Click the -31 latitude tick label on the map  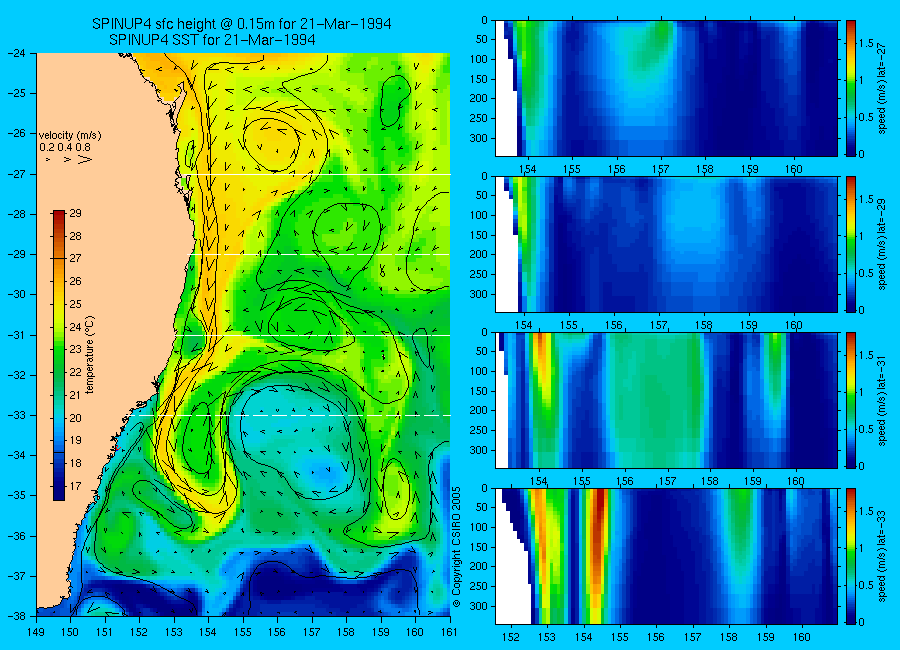[16, 335]
